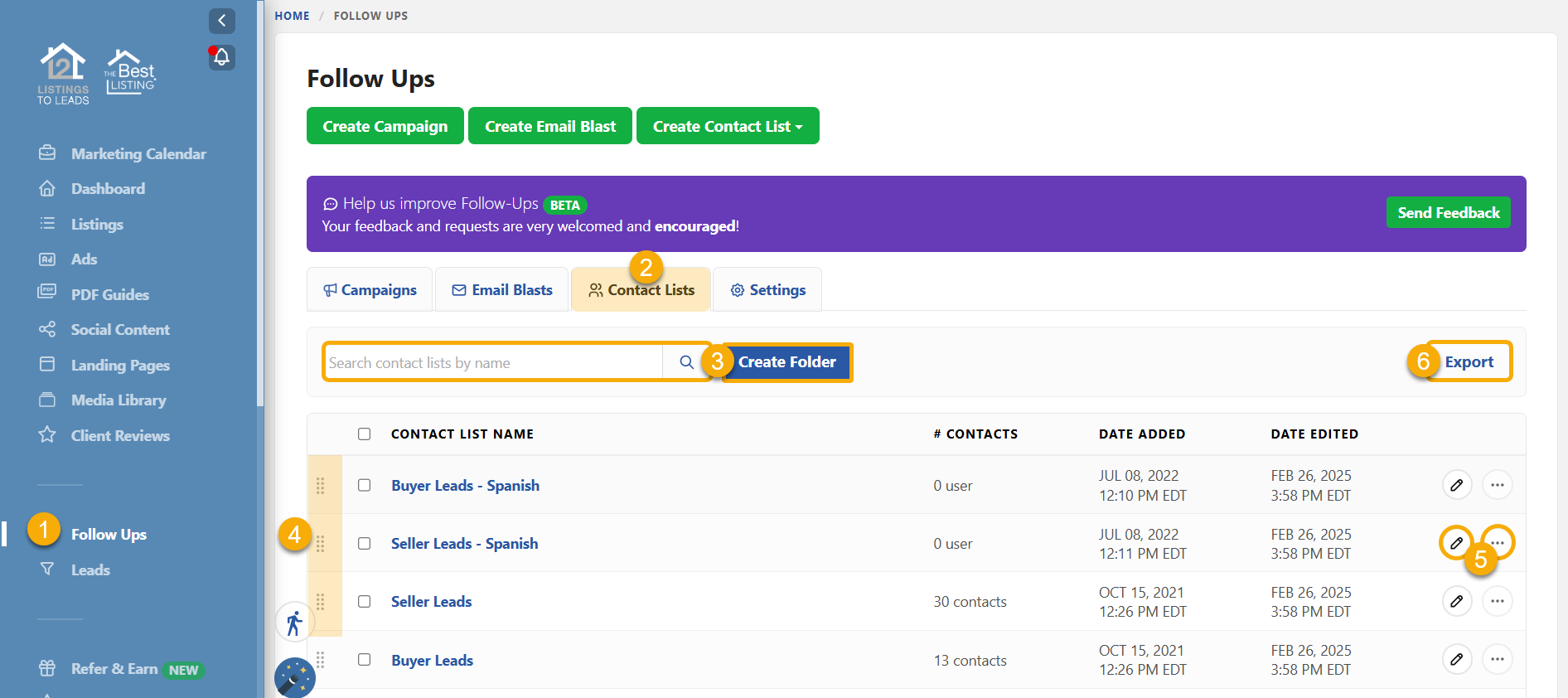The width and height of the screenshot is (1568, 698).
Task: Switch to the Campaigns tab
Action: pos(370,290)
